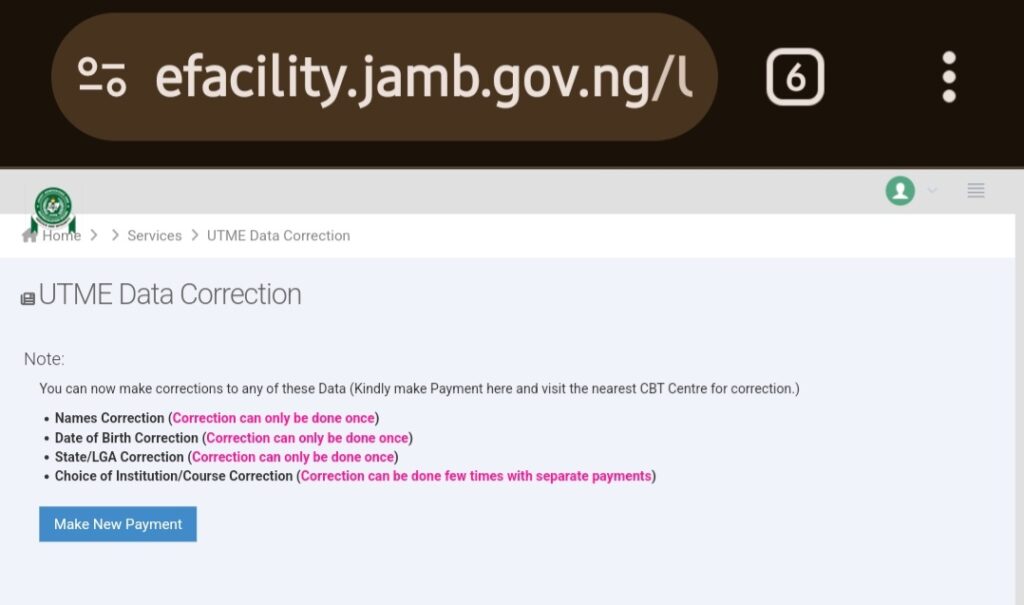Go to Home breadcrumb link
Screen dimensions: 1024x605
(61, 235)
